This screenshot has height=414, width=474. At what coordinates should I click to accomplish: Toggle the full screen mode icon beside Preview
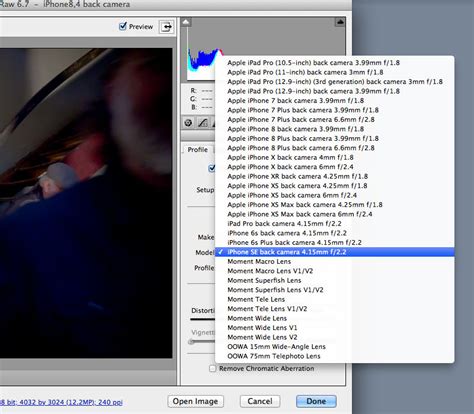[167, 27]
